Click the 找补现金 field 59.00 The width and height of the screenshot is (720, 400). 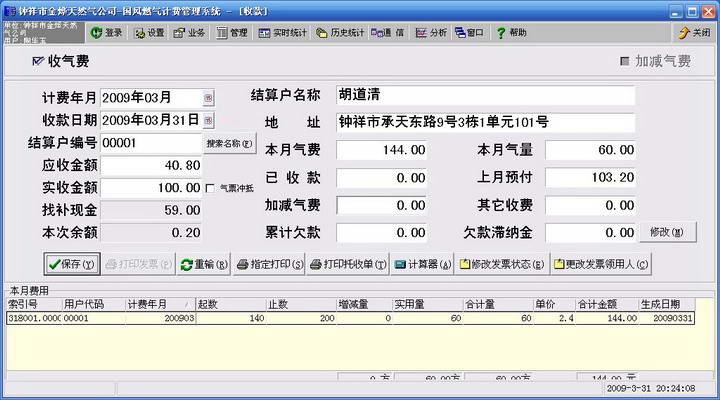tap(151, 210)
